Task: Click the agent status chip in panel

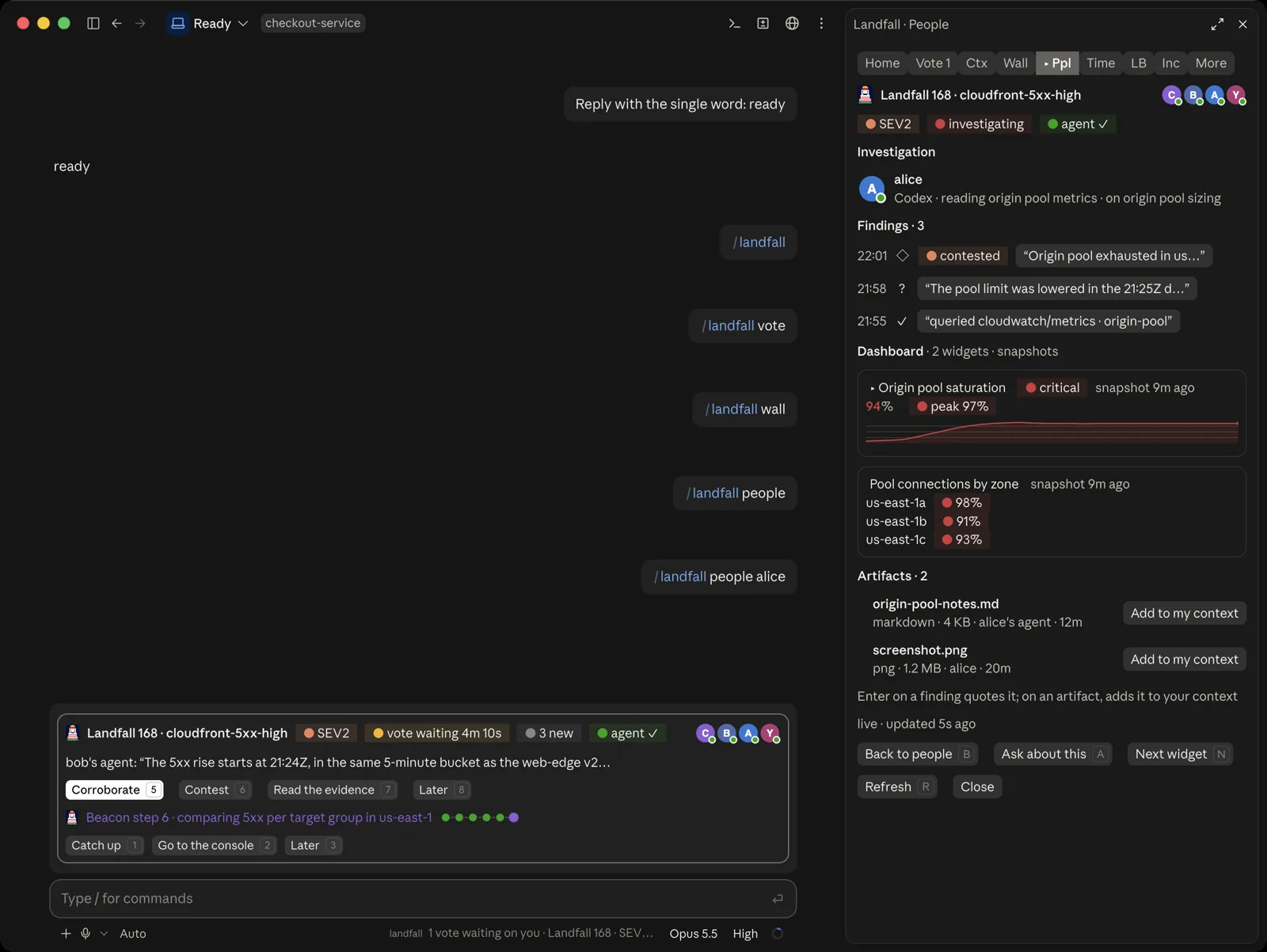Action: pyautogui.click(x=1078, y=124)
